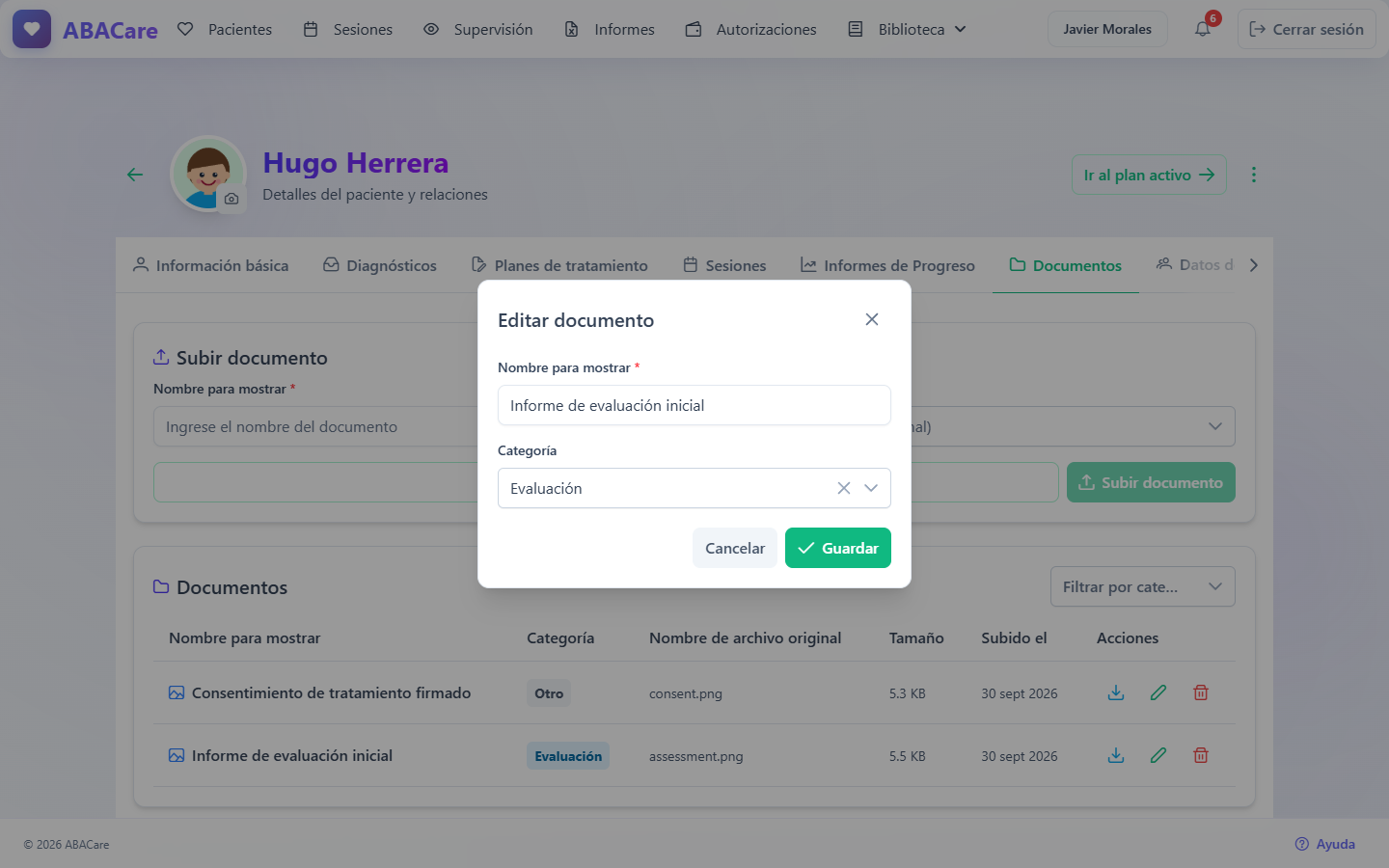The height and width of the screenshot is (868, 1389).
Task: Download the assessment.png document
Action: (x=1116, y=755)
